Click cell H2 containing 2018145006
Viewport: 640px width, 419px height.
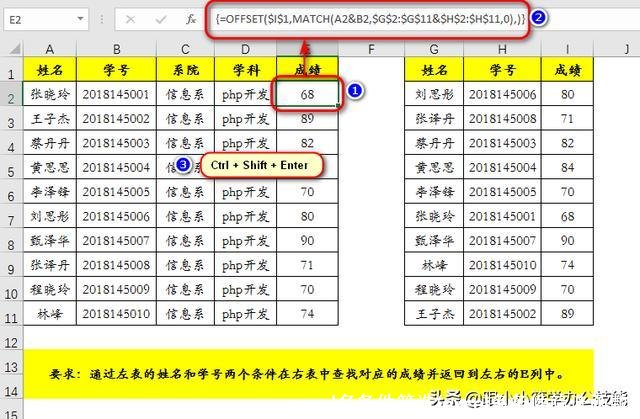(502, 94)
